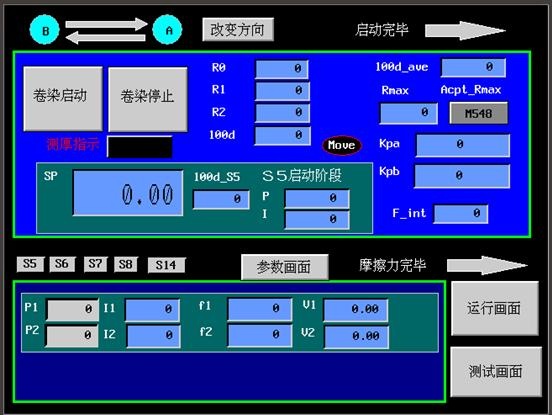
Task: Click the gray M548 Acpt_Rmax button
Action: (x=478, y=113)
